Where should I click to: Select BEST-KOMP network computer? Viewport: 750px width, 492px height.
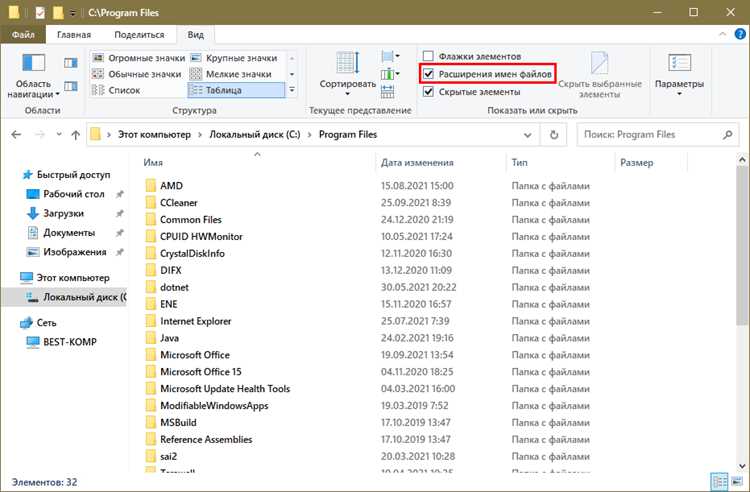(x=61, y=342)
